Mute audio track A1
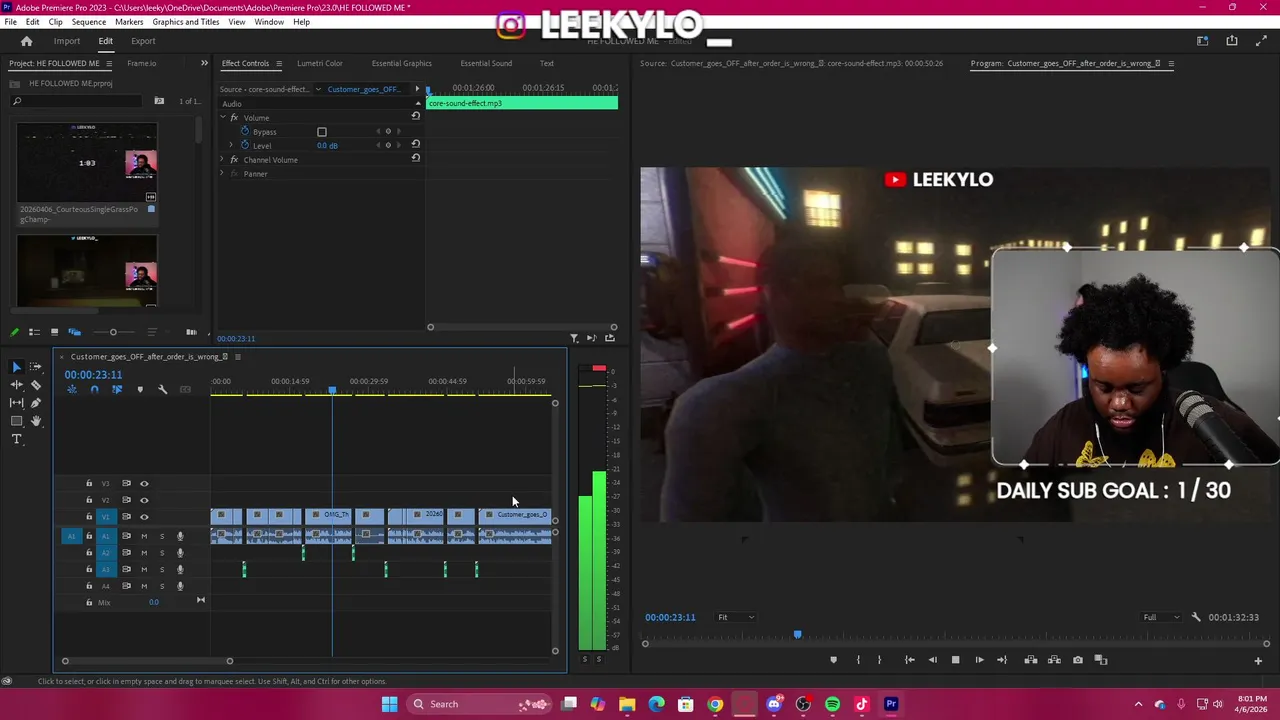1280x720 pixels. 144,536
